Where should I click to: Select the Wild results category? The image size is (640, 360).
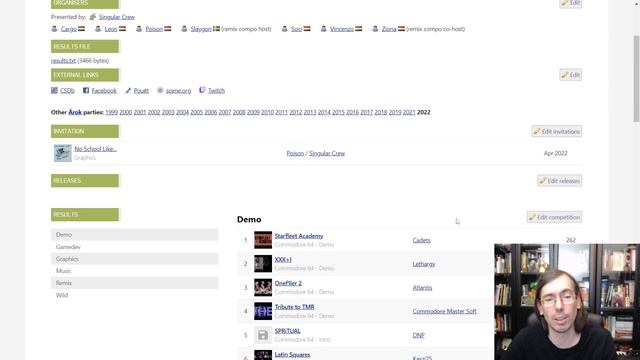(135, 295)
